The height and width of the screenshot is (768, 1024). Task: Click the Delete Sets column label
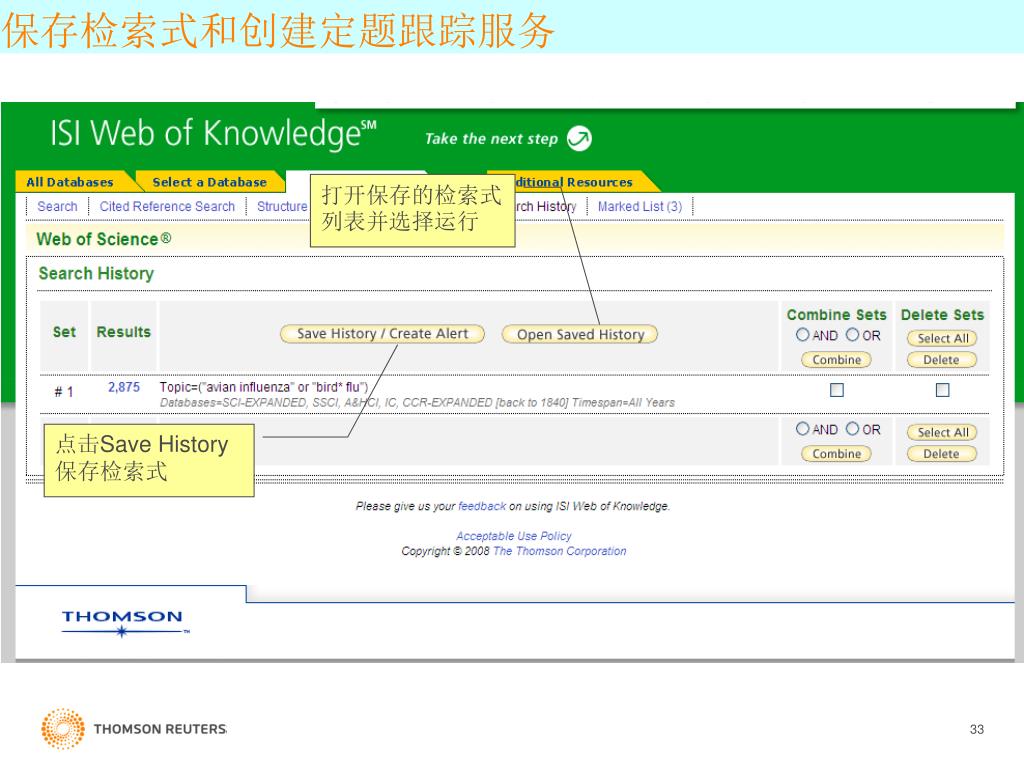point(942,315)
